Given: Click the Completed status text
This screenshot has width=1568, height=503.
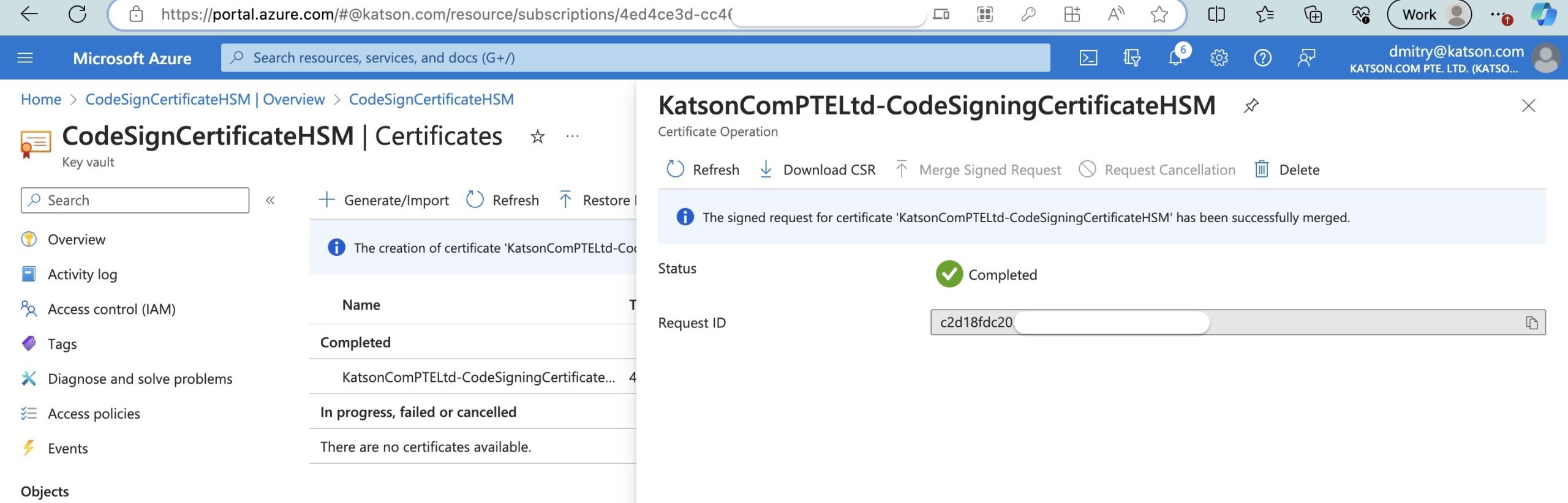Looking at the screenshot, I should point(1003,275).
